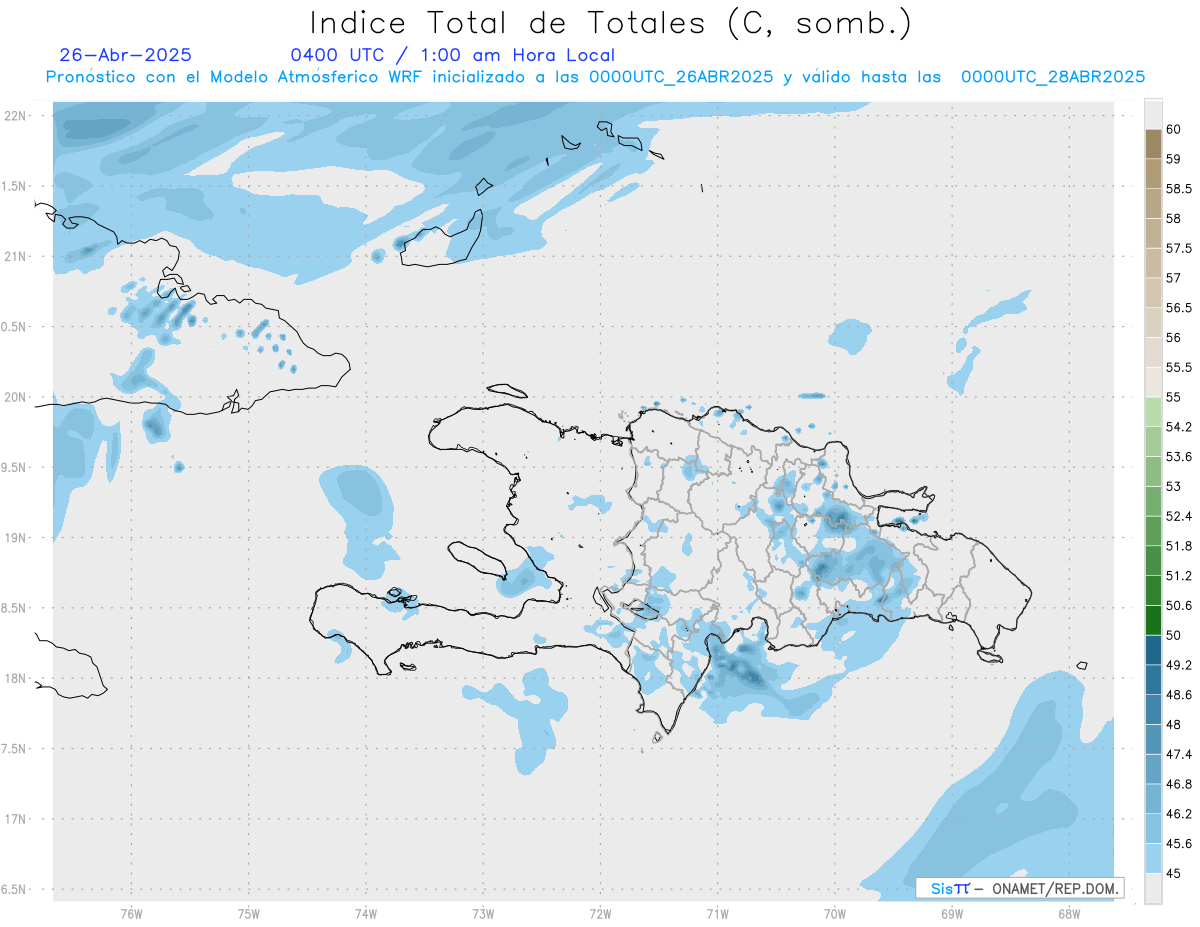Click the '60' colorbar value
This screenshot has height=927, width=1200.
coord(1174,129)
